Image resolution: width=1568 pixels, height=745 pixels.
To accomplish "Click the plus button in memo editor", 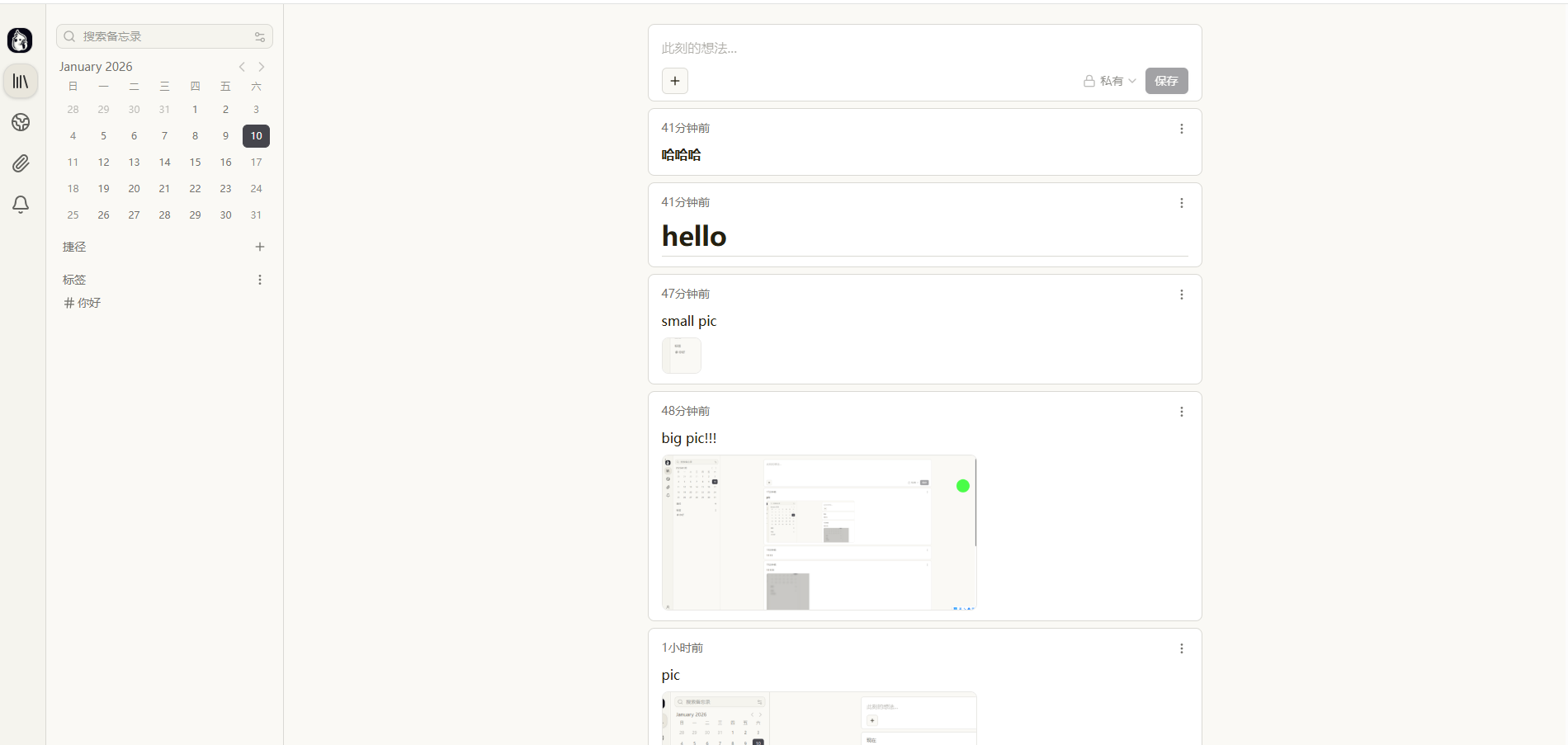I will click(x=674, y=81).
